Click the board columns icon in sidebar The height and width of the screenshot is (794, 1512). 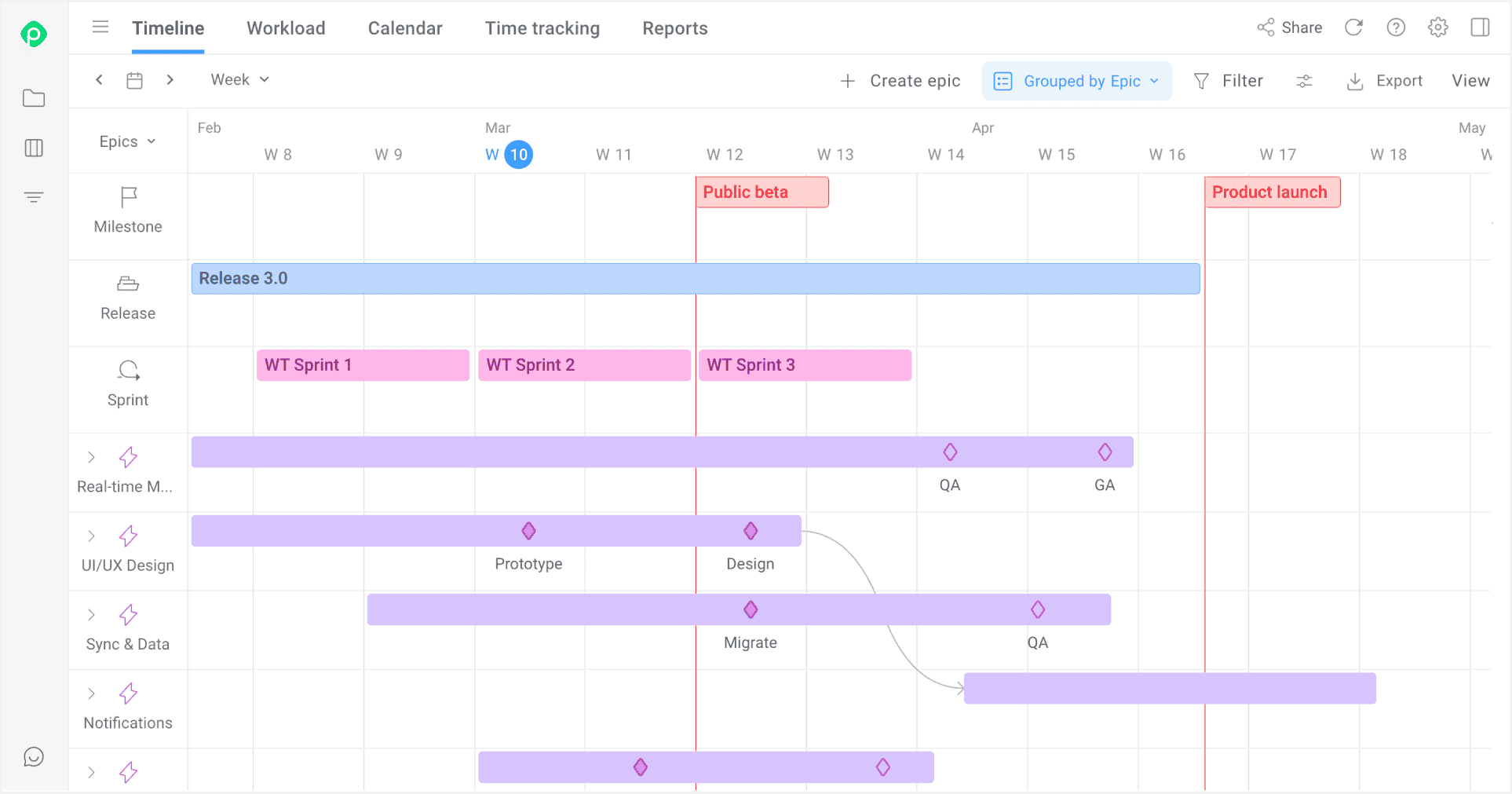[x=34, y=148]
